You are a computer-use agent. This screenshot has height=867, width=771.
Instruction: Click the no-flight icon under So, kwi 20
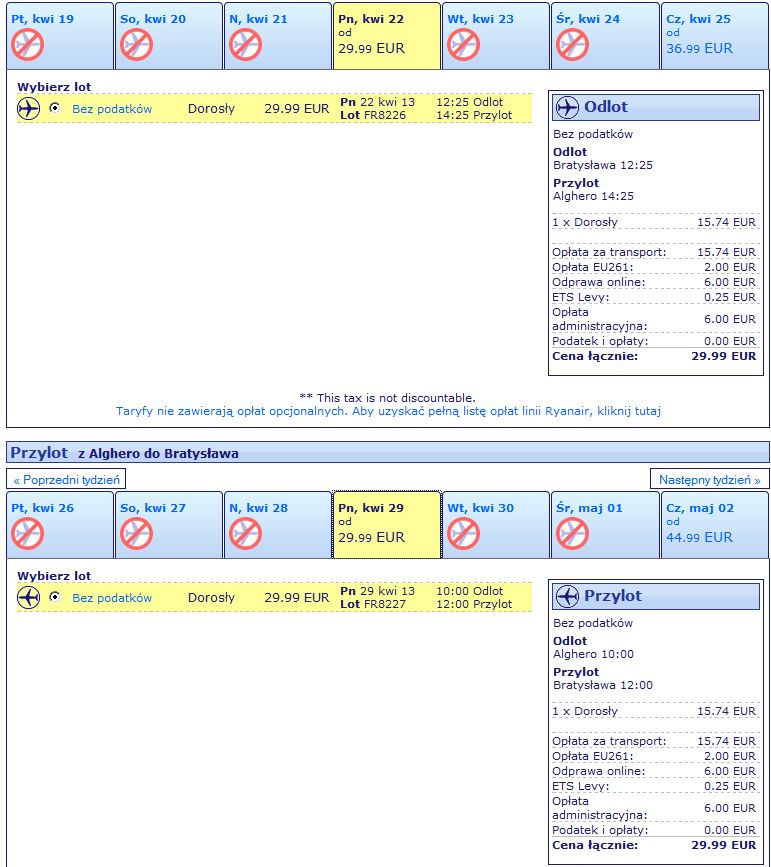click(x=136, y=45)
